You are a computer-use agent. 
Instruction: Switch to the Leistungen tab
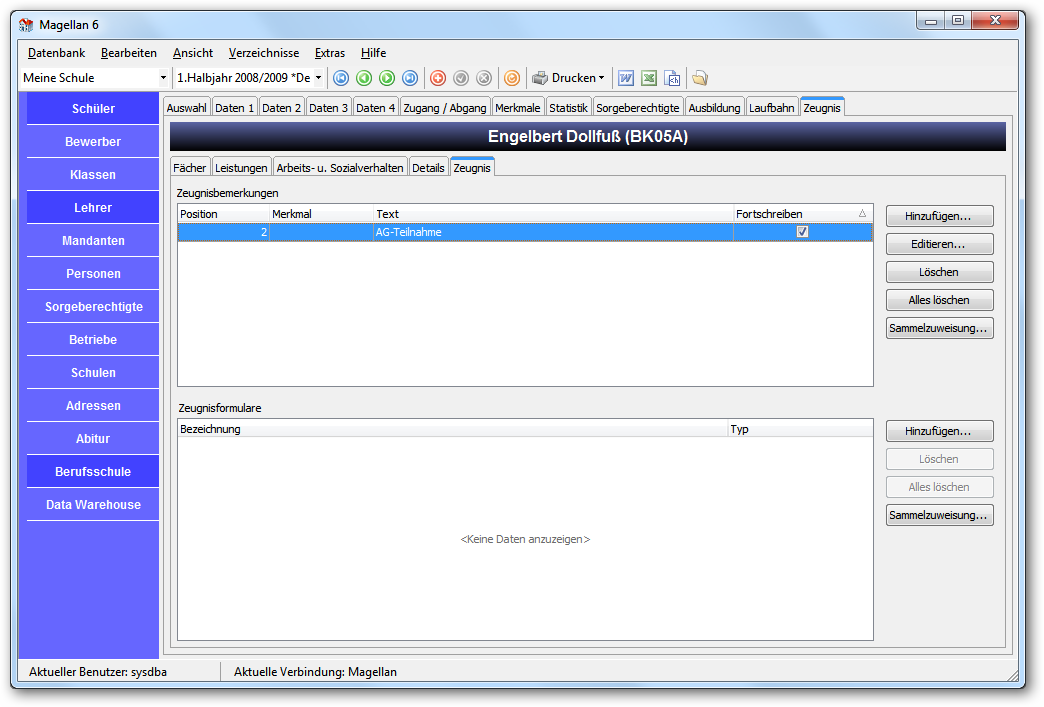point(241,168)
